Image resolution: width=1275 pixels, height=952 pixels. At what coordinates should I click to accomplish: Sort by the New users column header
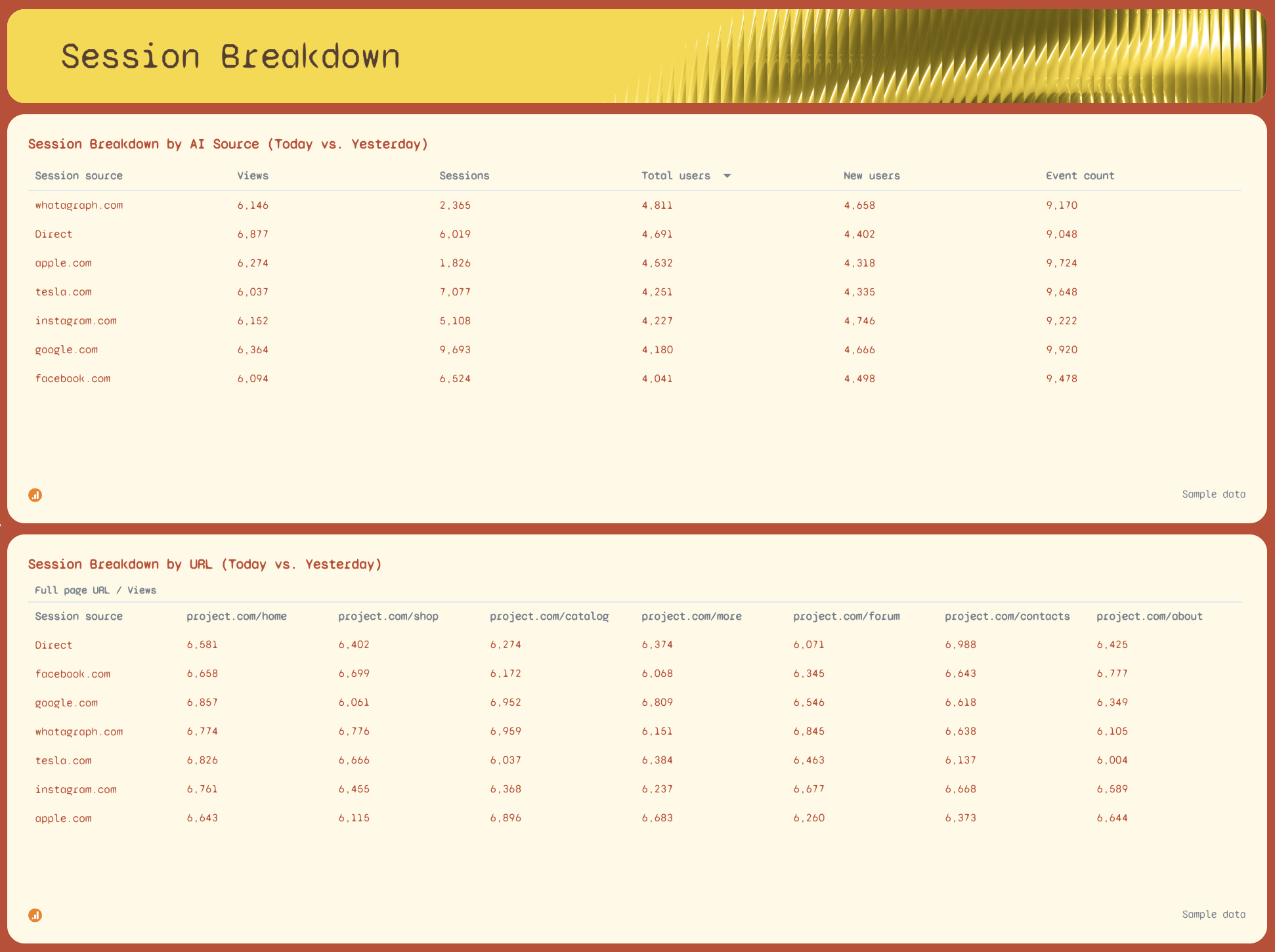pyautogui.click(x=872, y=175)
